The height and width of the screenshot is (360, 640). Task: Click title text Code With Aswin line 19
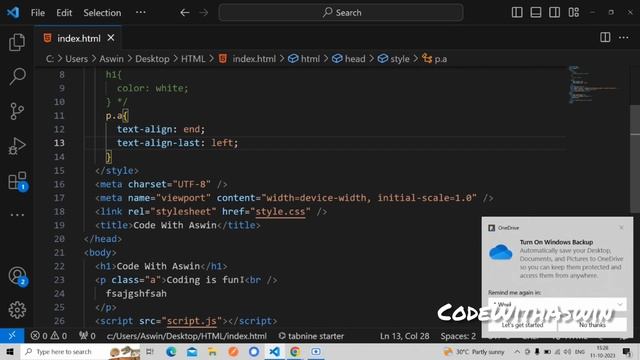[x=175, y=225]
